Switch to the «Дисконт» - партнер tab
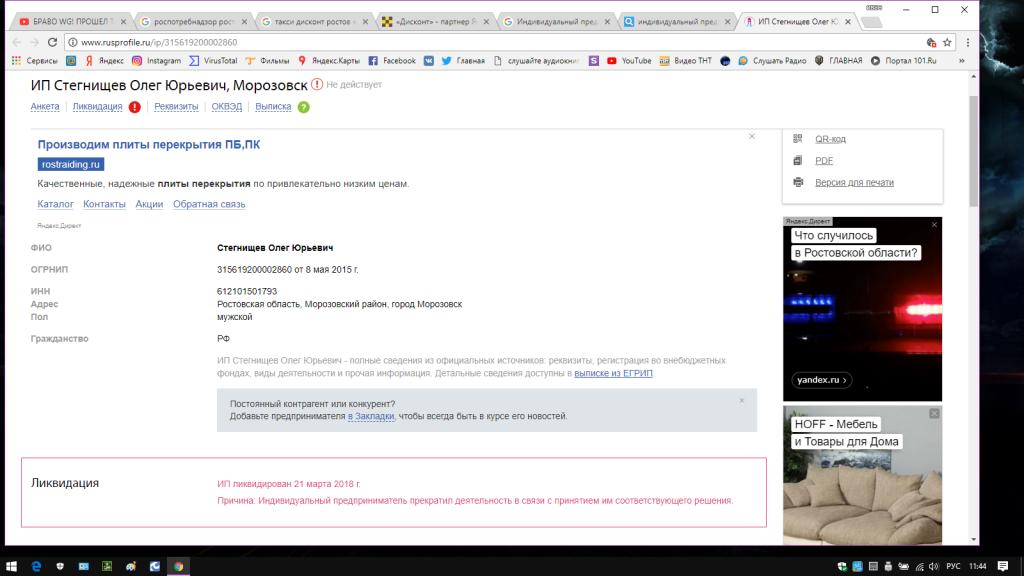The image size is (1024, 576). (x=434, y=22)
